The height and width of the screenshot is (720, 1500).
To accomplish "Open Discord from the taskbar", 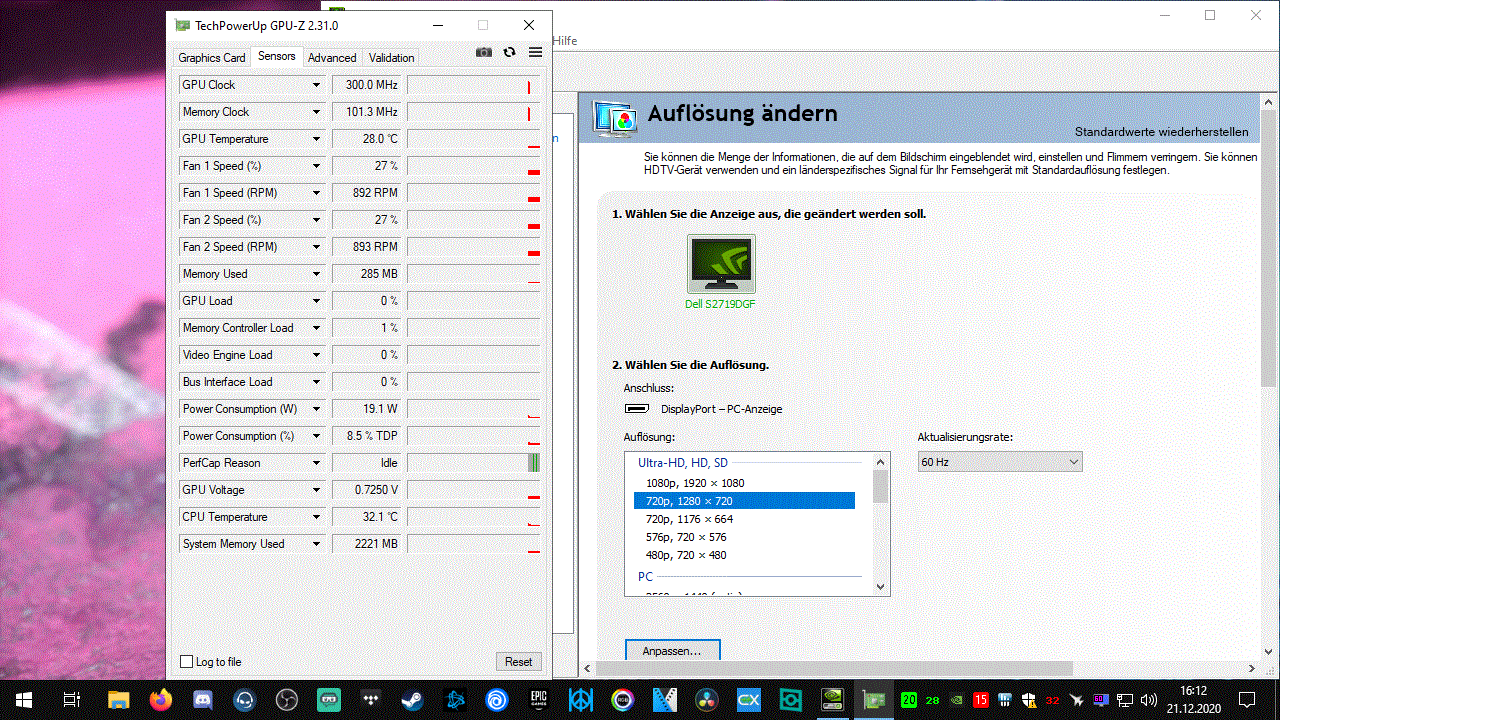I will tap(203, 699).
